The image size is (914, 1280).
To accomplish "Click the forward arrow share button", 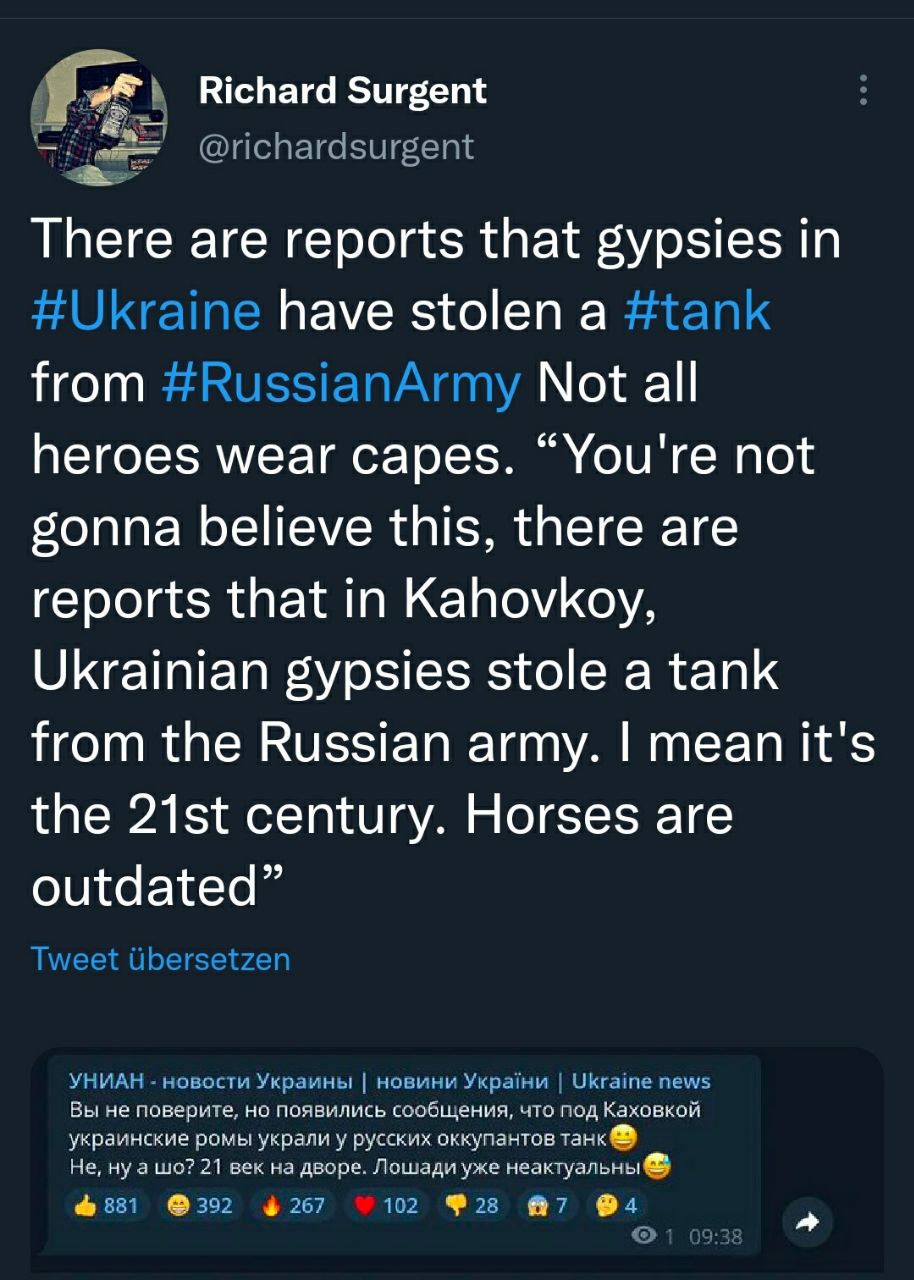I will click(807, 1221).
